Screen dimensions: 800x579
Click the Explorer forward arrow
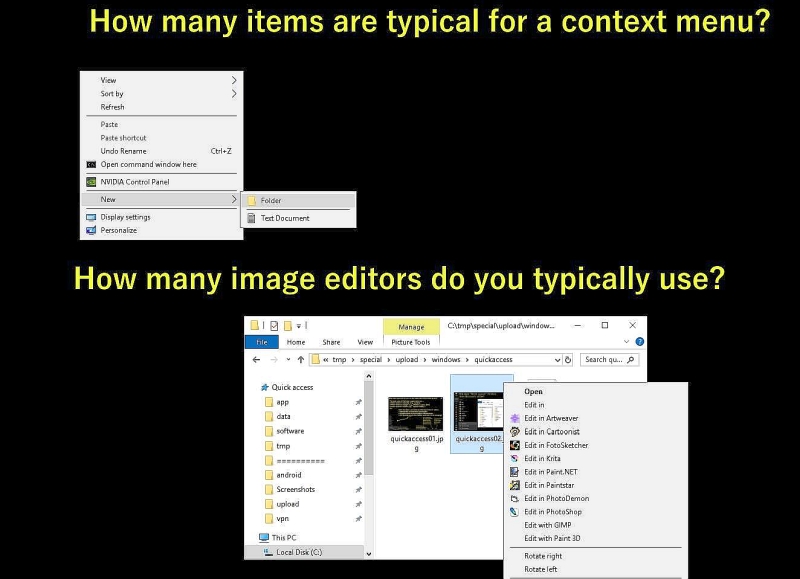(274, 360)
